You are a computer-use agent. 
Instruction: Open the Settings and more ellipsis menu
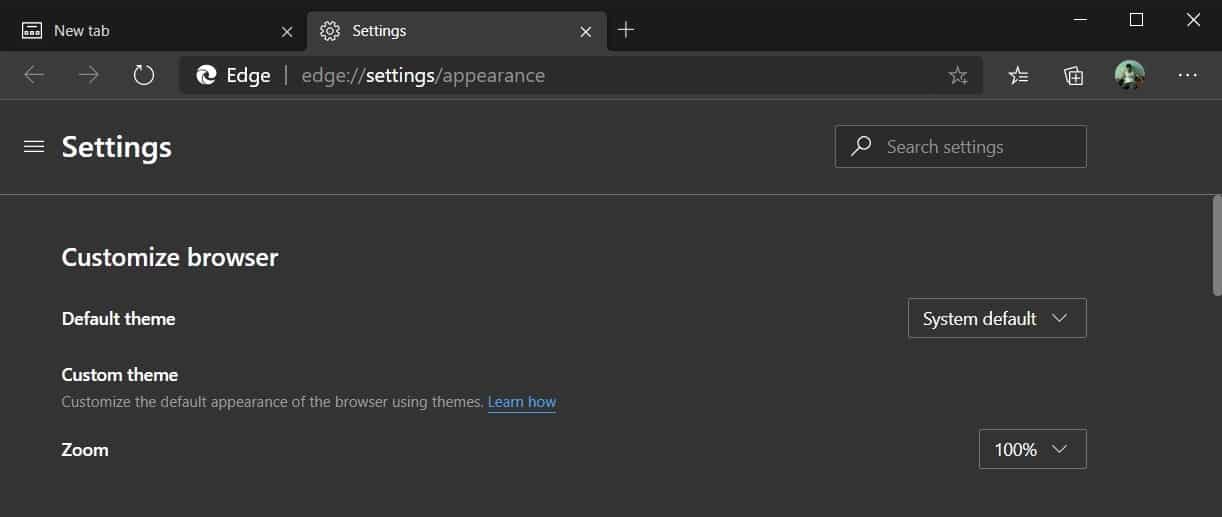pyautogui.click(x=1188, y=75)
